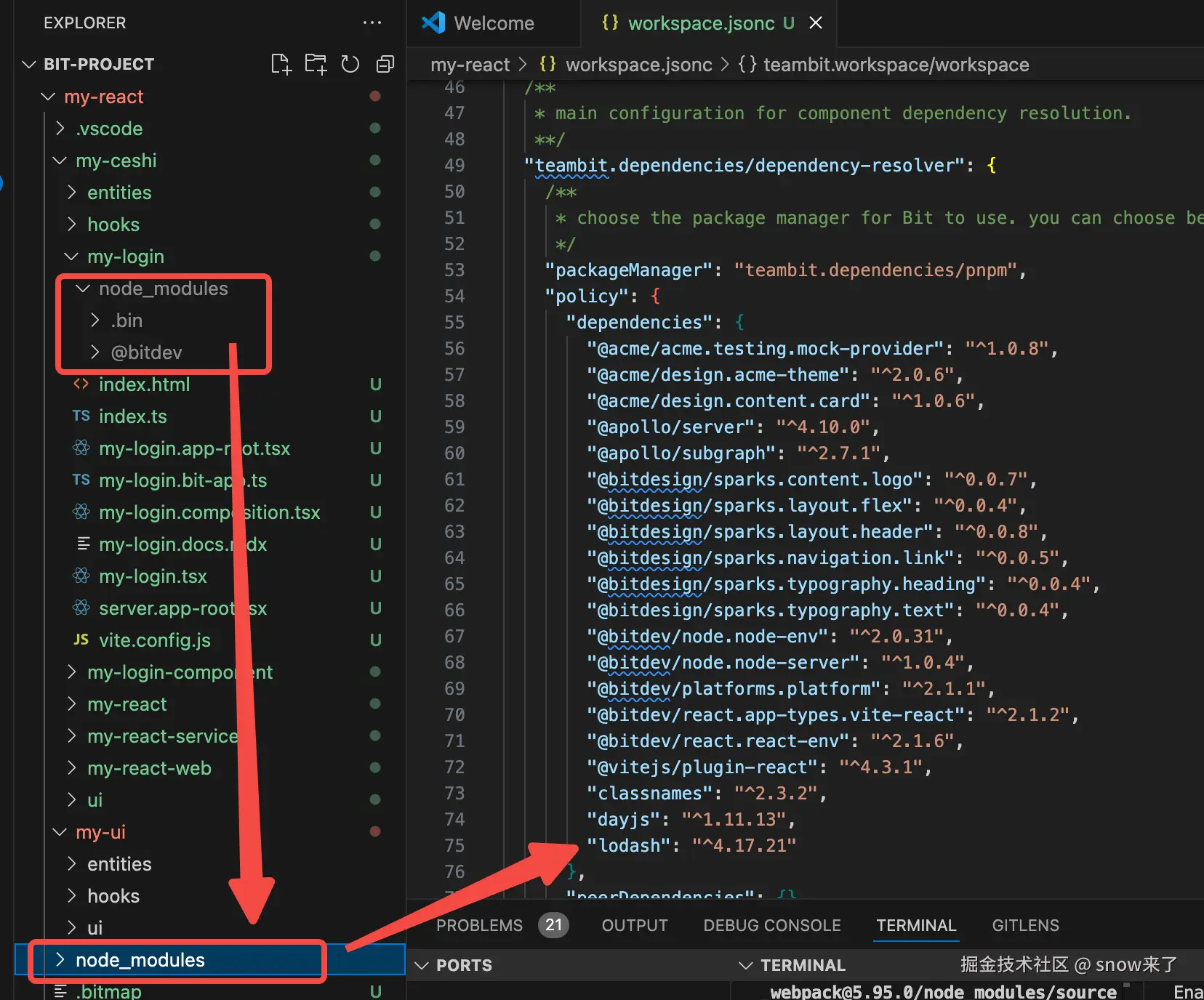Click the "classnames" dependency entry

(707, 794)
